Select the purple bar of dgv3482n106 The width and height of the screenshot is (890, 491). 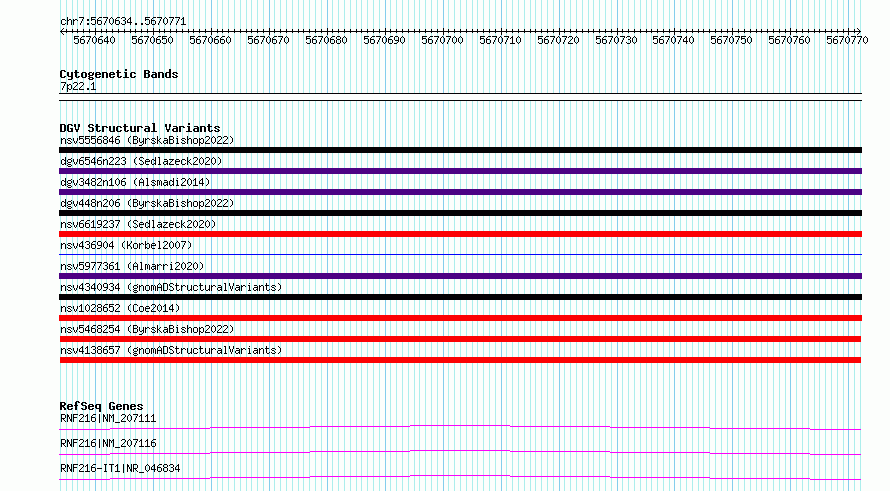460,192
